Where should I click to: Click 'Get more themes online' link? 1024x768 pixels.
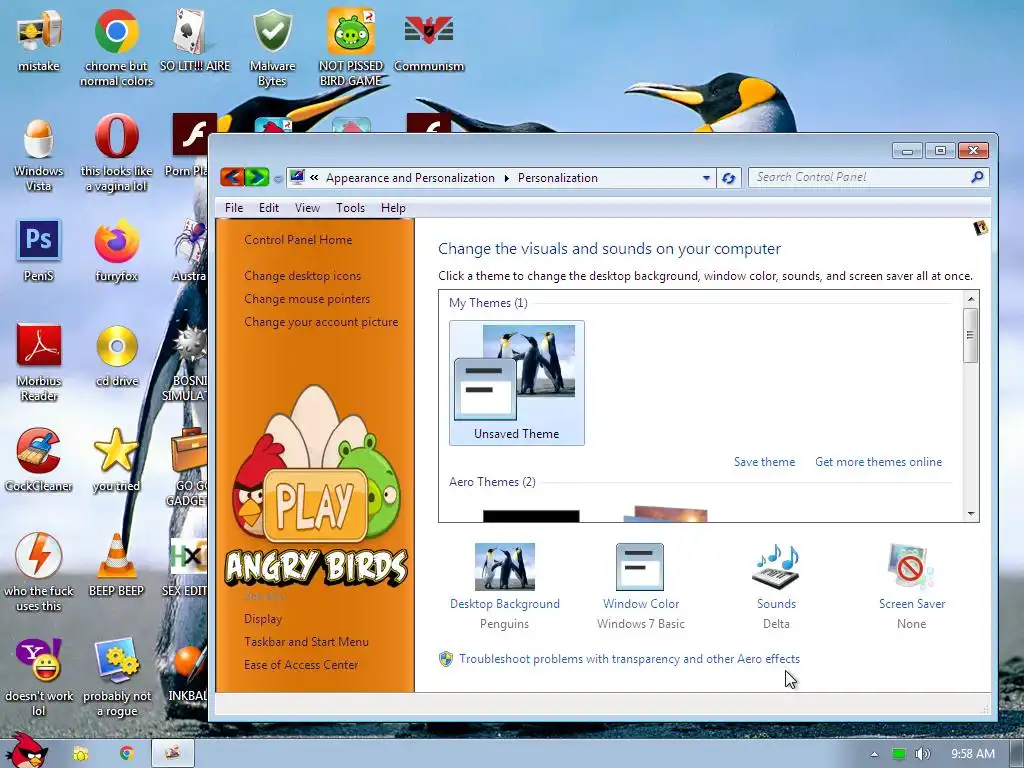click(878, 462)
